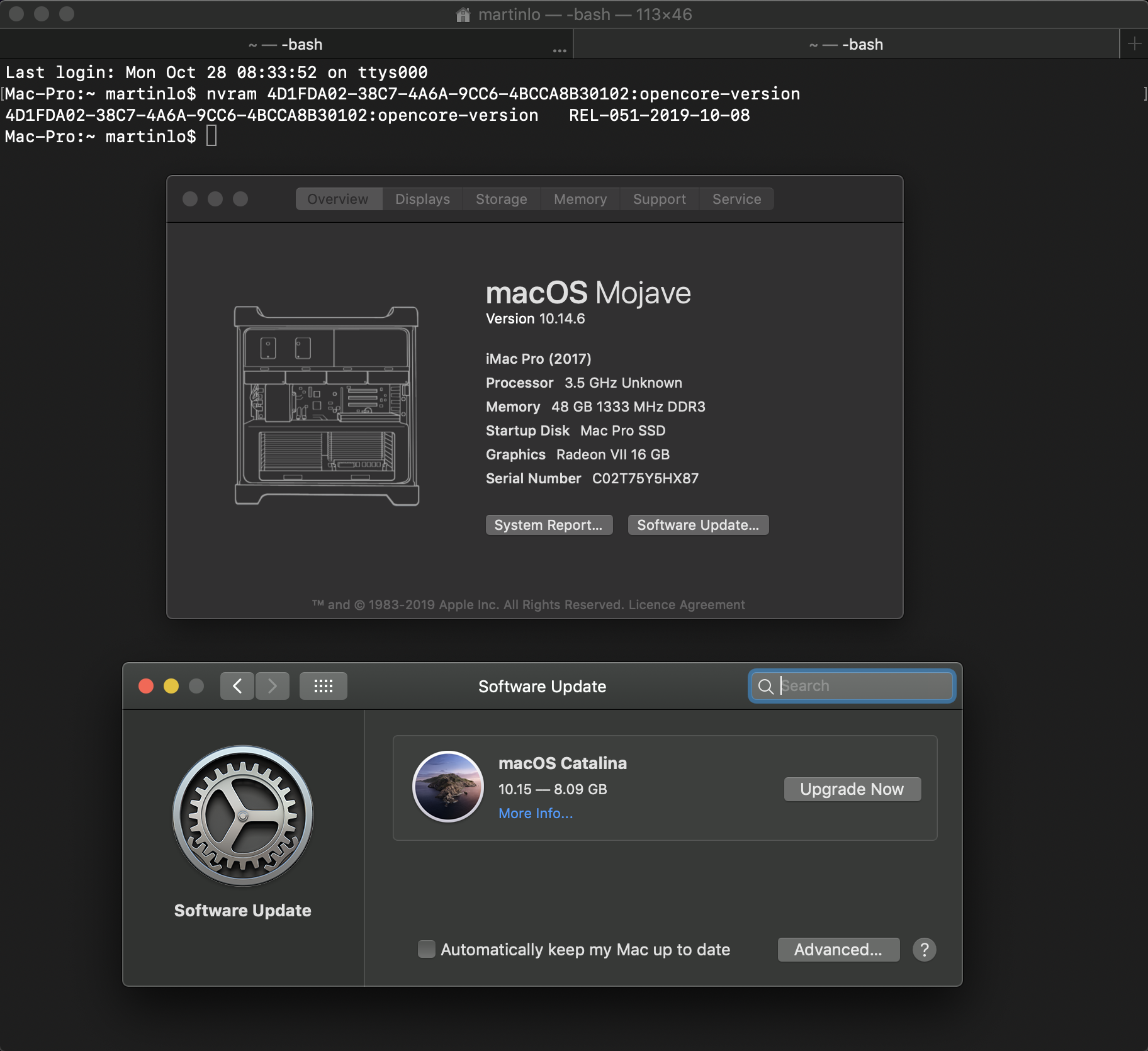
Task: Click the Last login line in Terminal
Action: pyautogui.click(x=217, y=72)
